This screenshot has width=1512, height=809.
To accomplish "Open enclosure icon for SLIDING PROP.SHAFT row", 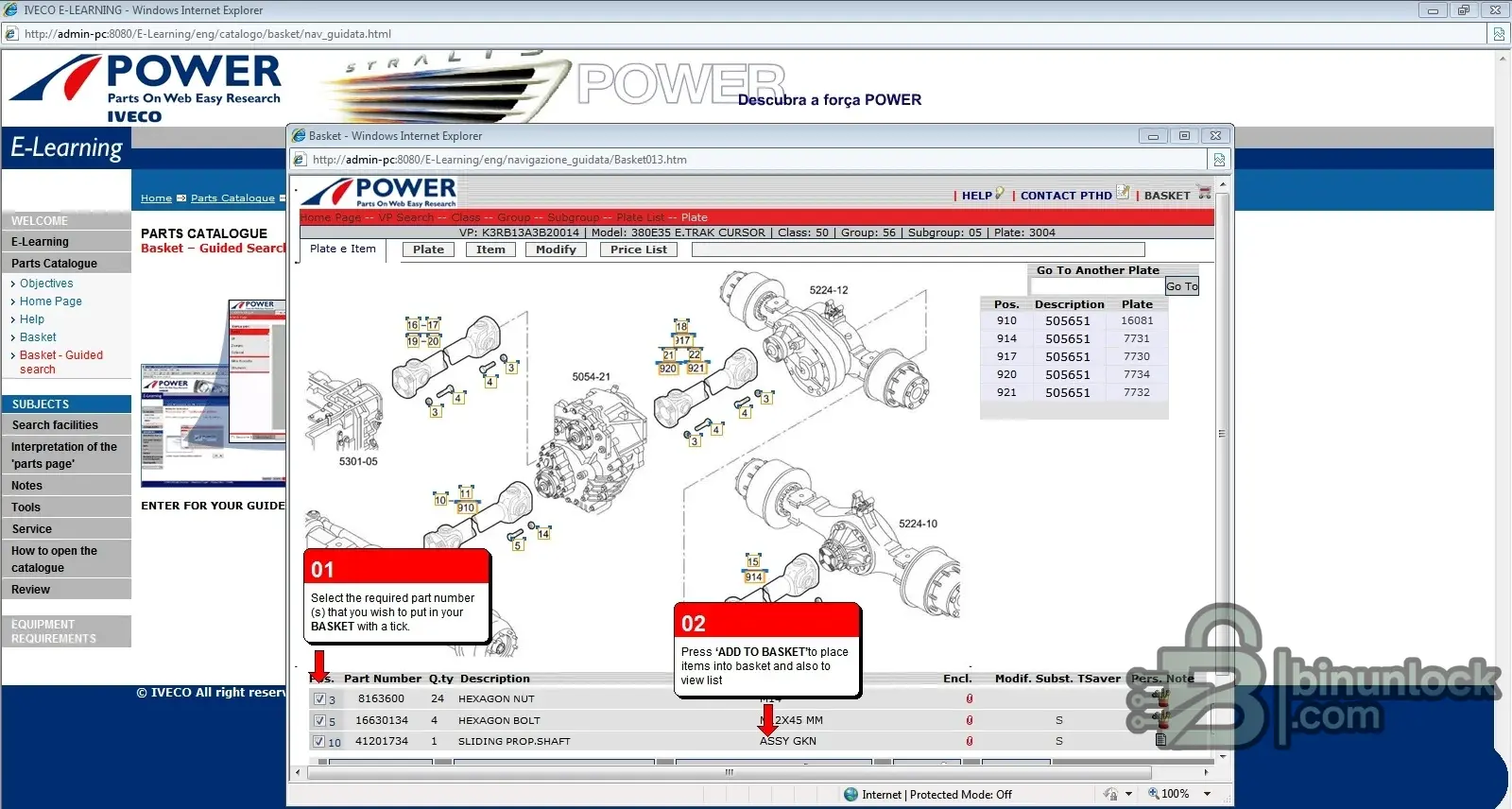I will pos(969,741).
